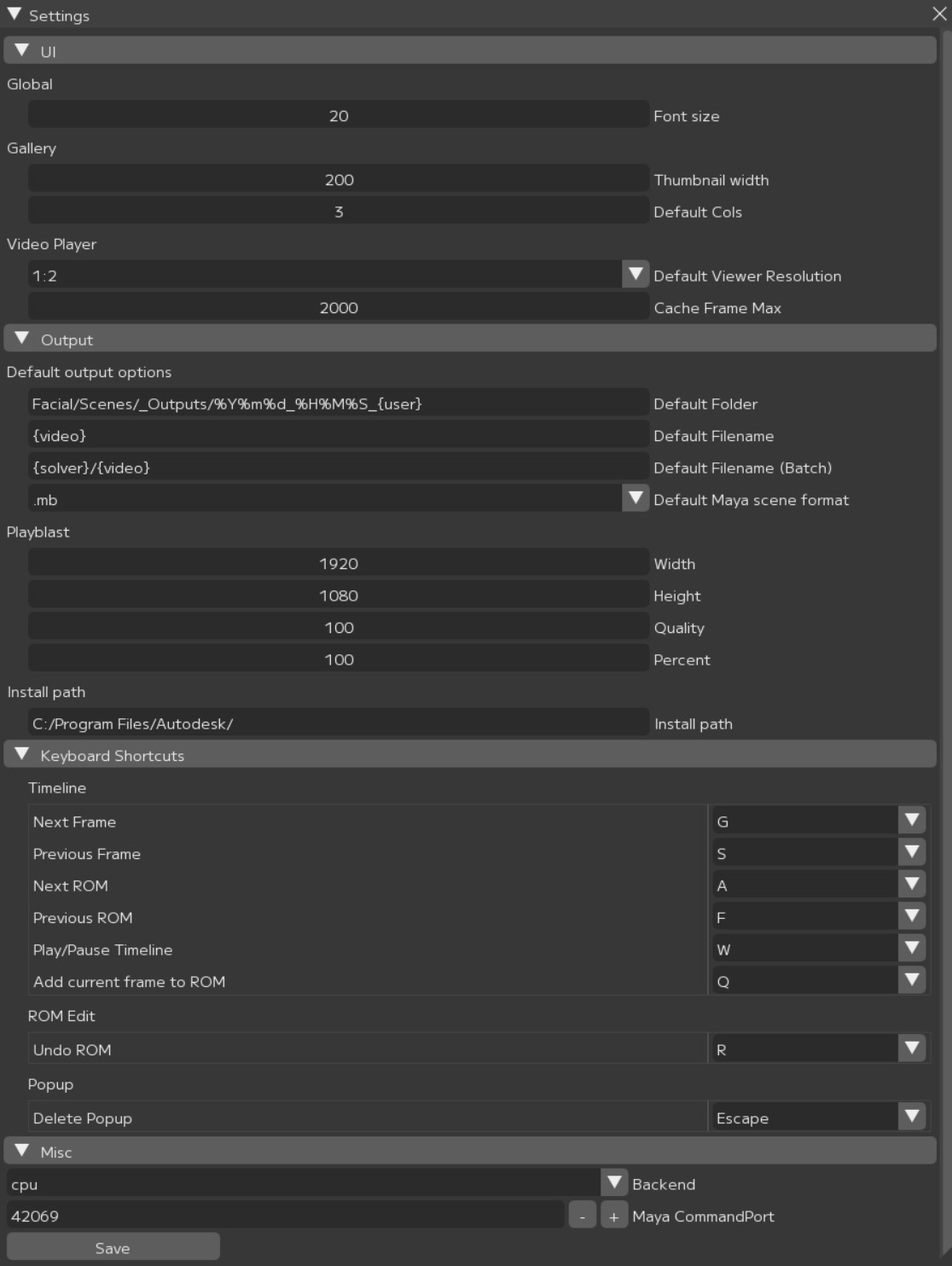Click the Default Folder path field

coord(338,404)
